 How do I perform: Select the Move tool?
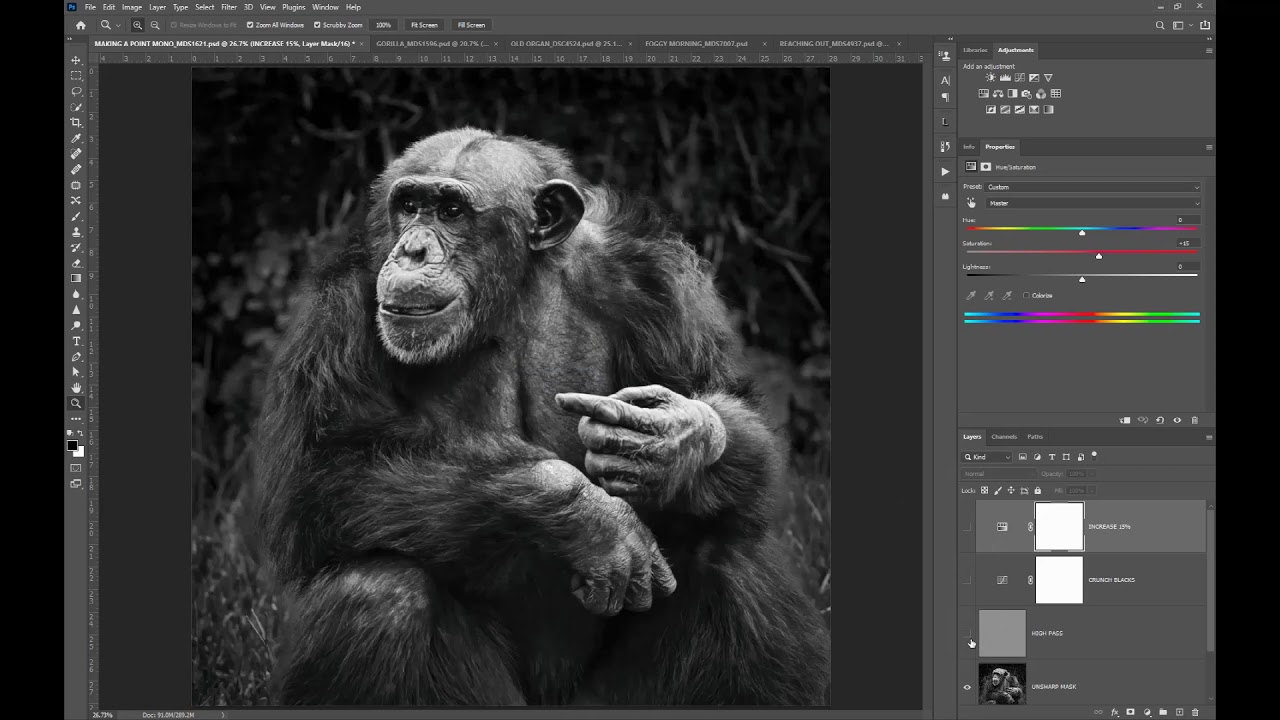coord(76,60)
